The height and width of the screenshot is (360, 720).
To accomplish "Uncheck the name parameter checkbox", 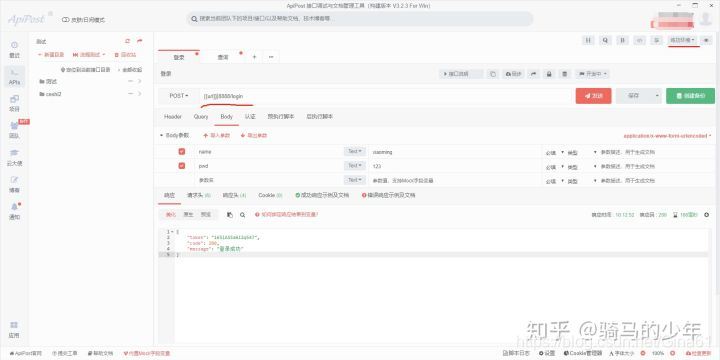I will pos(182,152).
